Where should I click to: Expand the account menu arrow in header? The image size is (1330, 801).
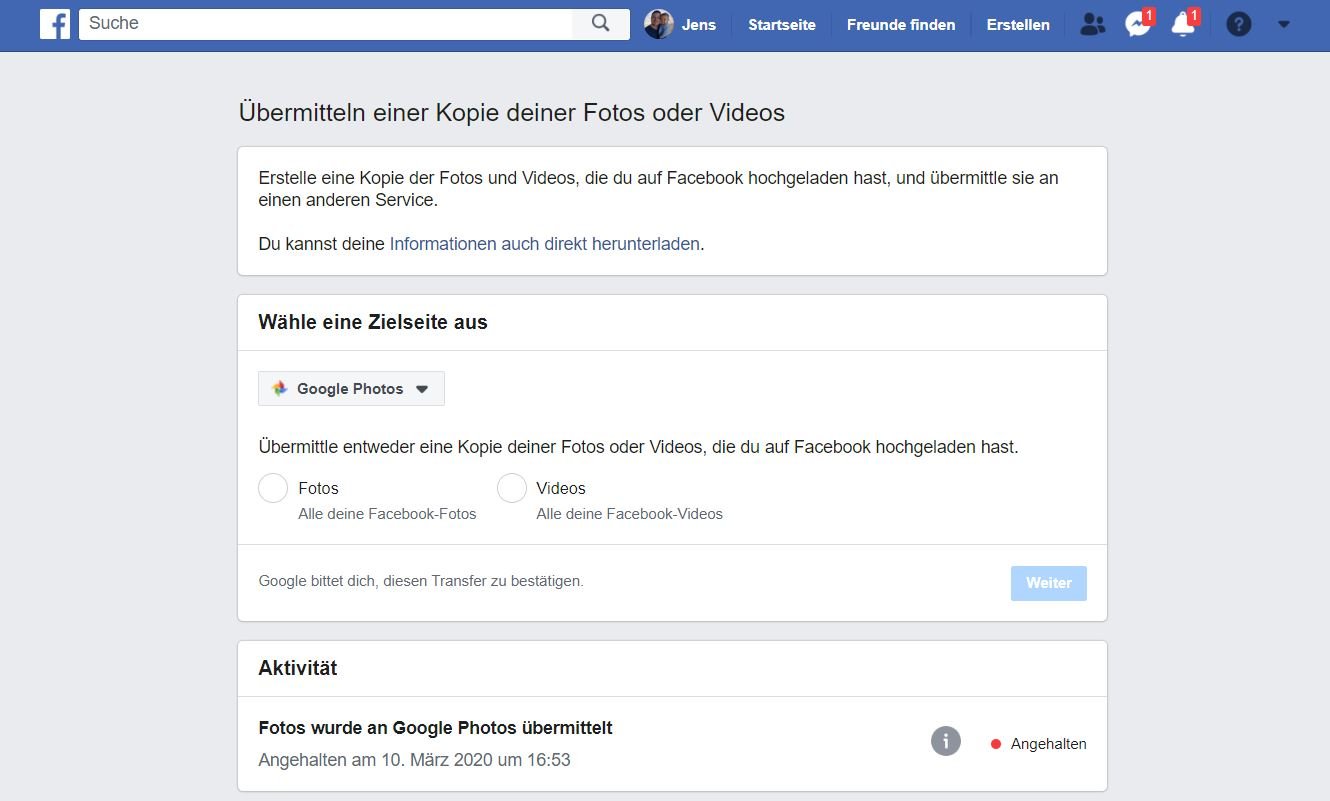click(1284, 25)
